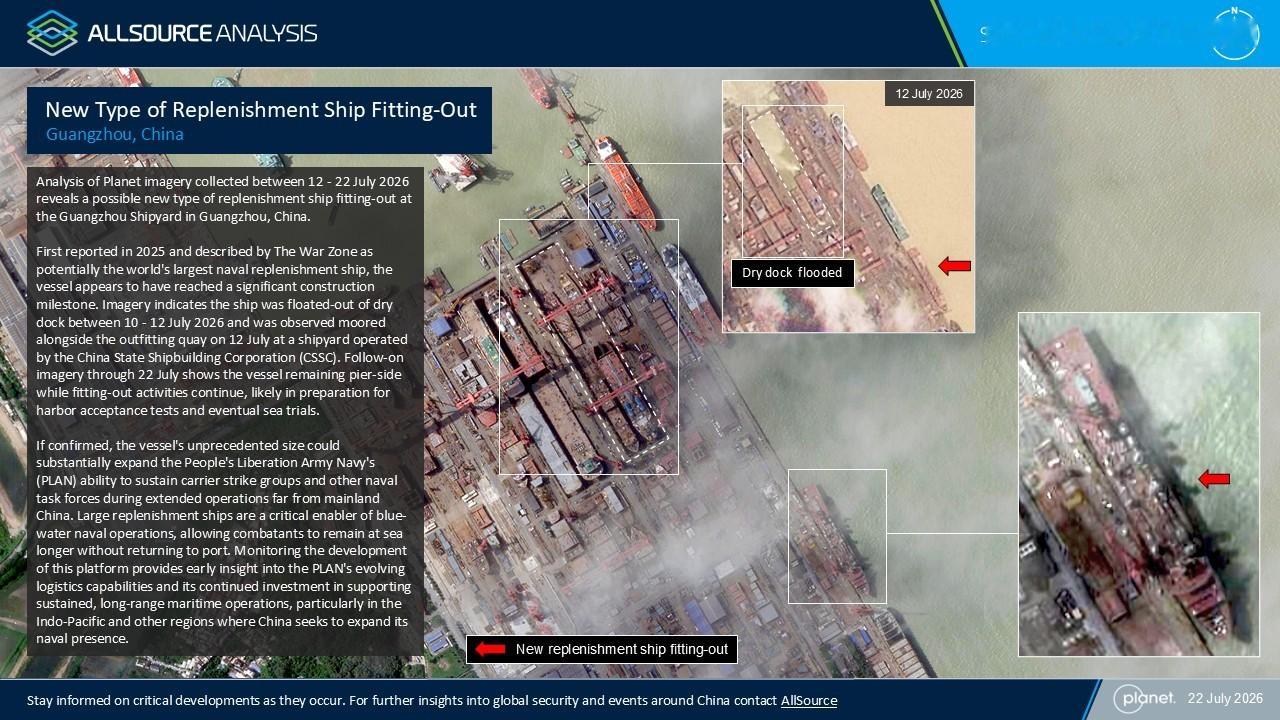Click the red arrow in the 12 July inset

click(955, 265)
